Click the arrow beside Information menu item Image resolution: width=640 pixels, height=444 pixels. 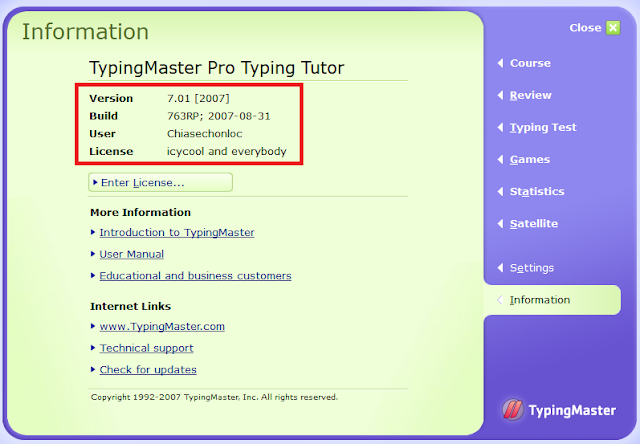pos(500,300)
